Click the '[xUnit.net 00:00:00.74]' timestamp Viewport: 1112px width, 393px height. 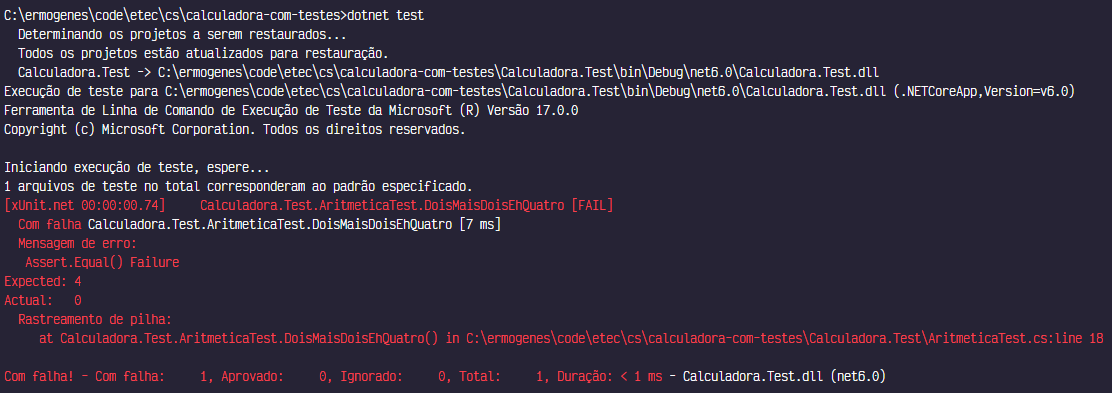pos(84,206)
